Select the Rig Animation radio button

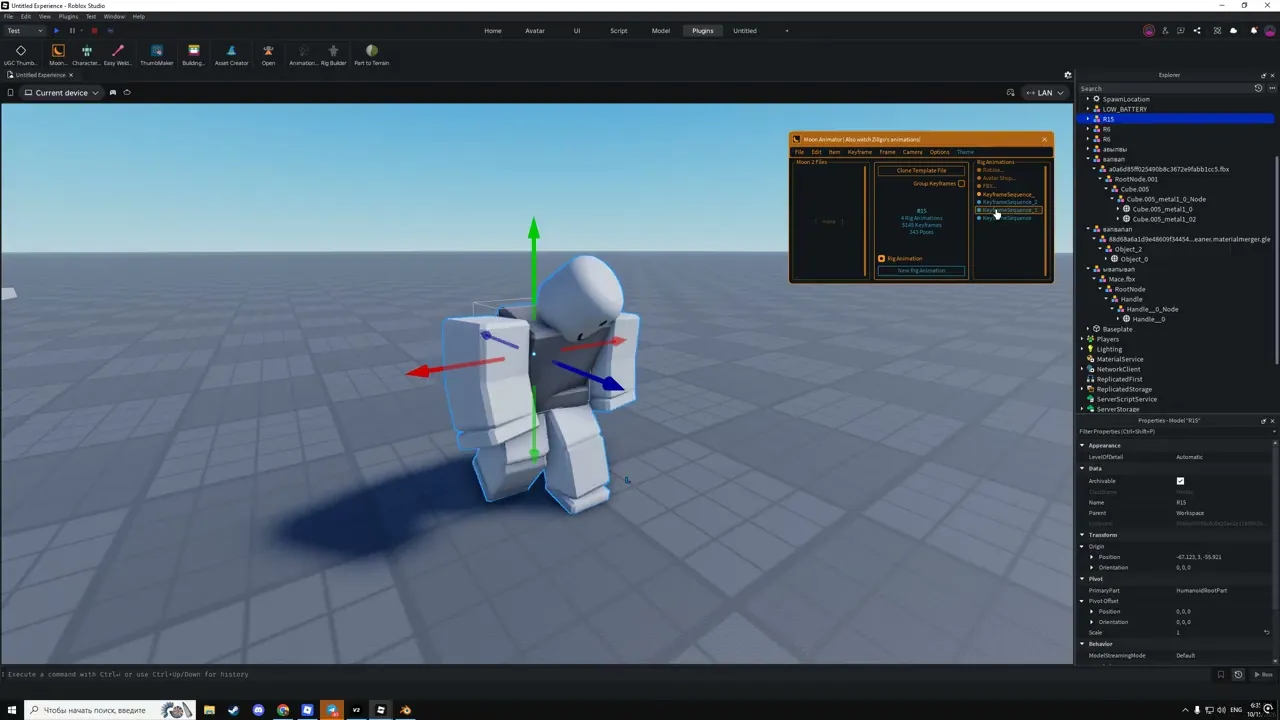click(x=881, y=259)
